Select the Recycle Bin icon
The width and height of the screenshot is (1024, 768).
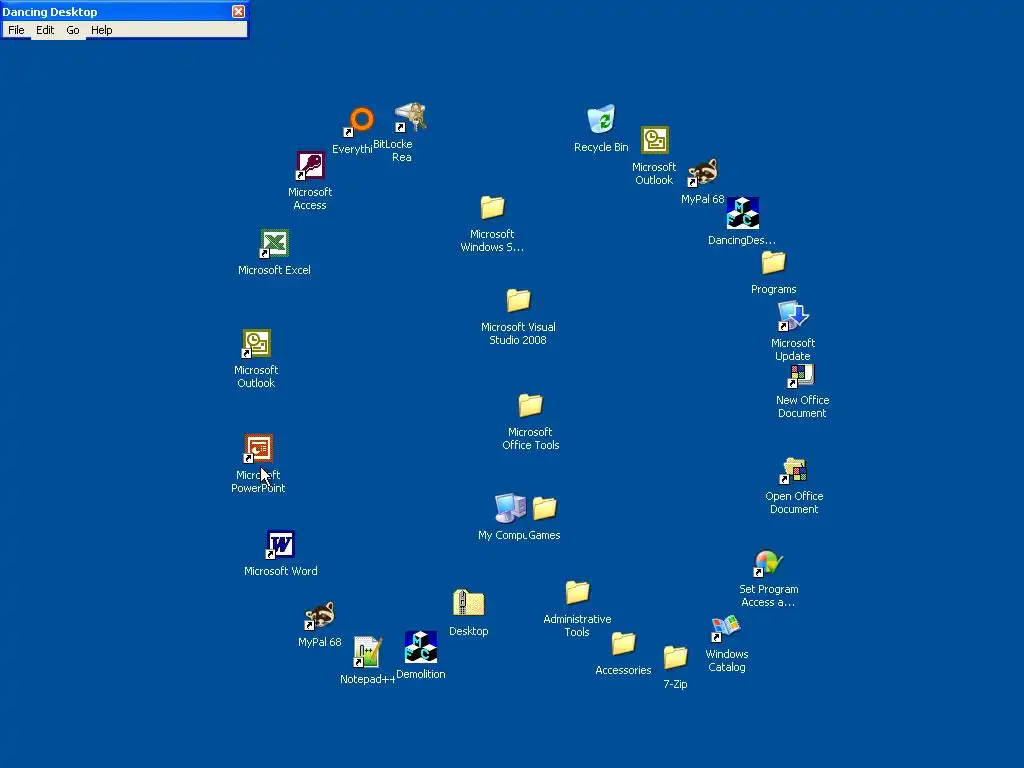point(601,120)
